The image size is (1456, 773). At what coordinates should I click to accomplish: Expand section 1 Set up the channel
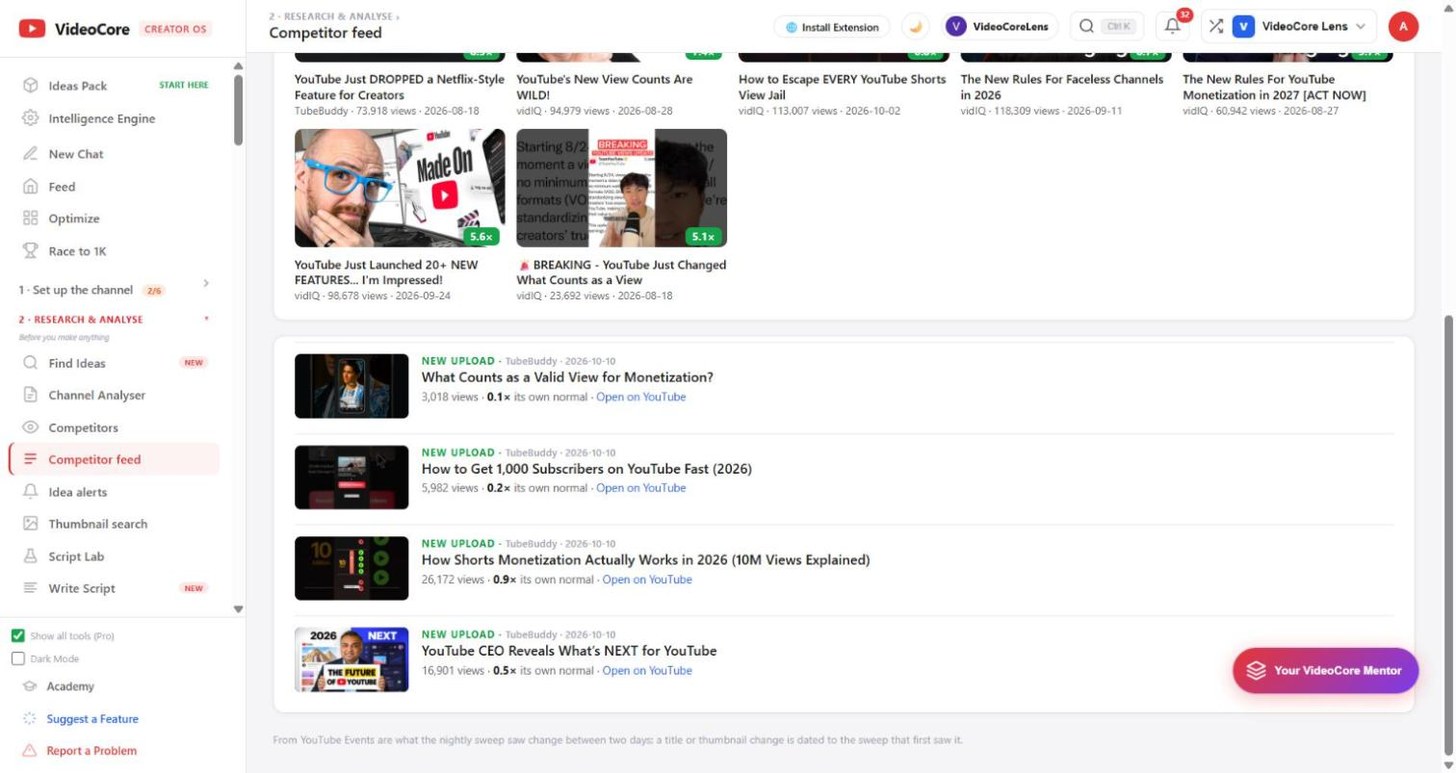tap(114, 290)
